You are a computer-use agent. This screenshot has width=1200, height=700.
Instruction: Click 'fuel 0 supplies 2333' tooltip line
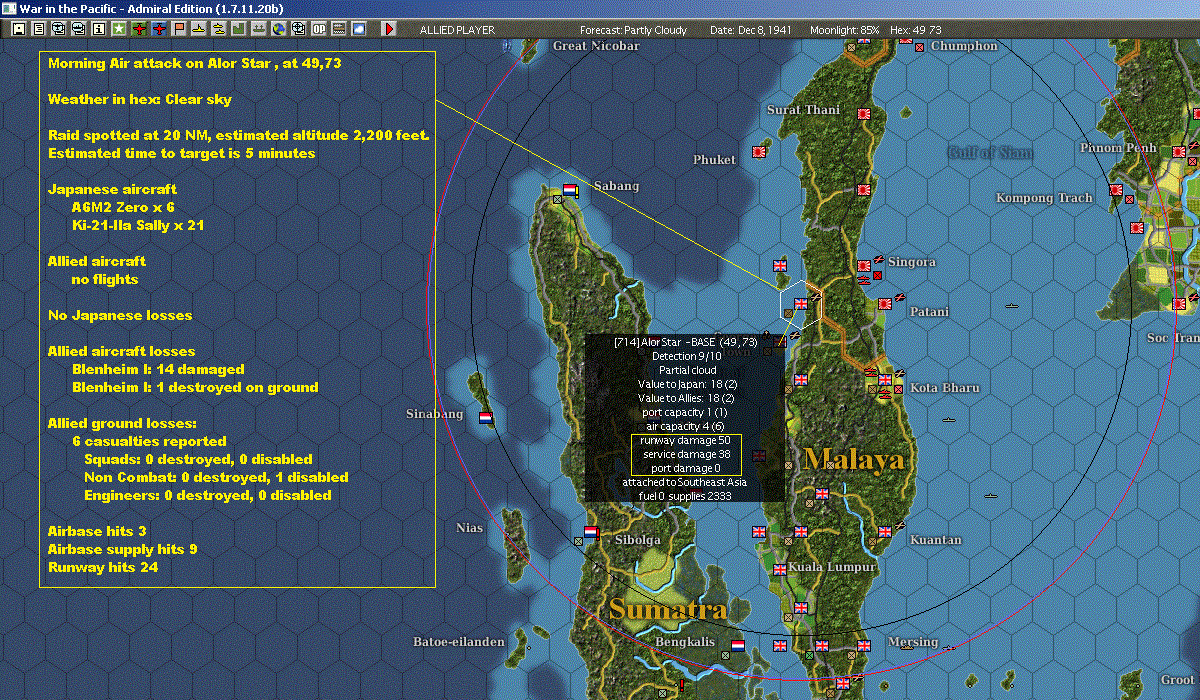coord(685,496)
